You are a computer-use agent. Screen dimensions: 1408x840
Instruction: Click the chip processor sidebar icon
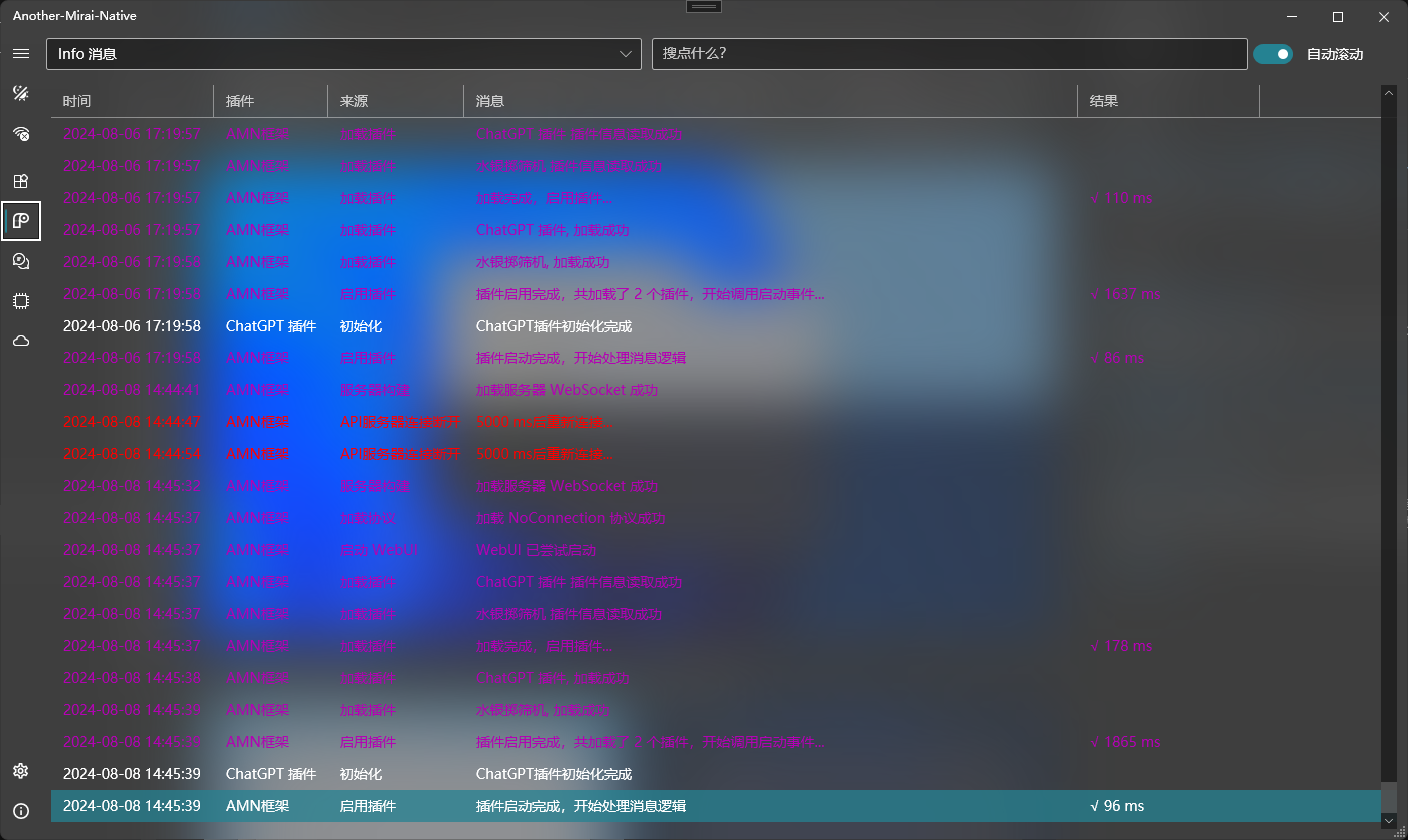[x=21, y=301]
